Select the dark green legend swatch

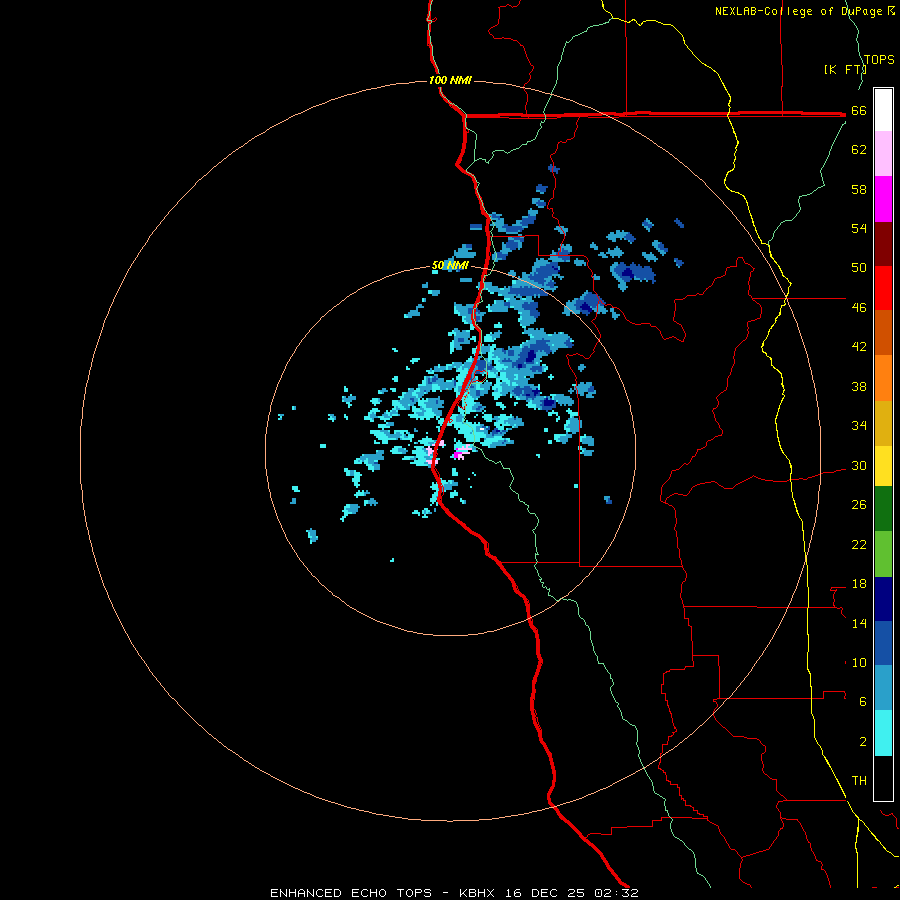click(x=883, y=509)
